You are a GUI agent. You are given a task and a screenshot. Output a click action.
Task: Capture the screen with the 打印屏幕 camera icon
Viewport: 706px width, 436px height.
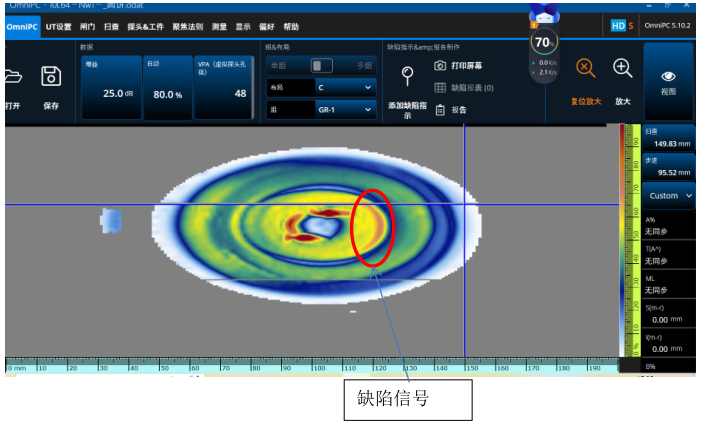click(440, 66)
